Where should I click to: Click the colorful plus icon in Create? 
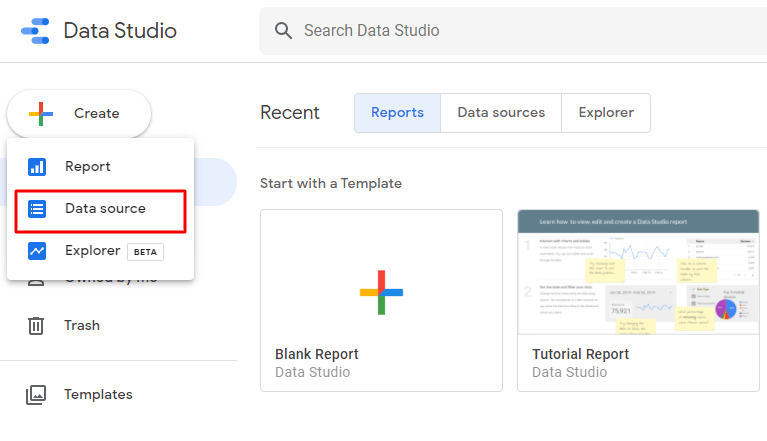pyautogui.click(x=41, y=113)
